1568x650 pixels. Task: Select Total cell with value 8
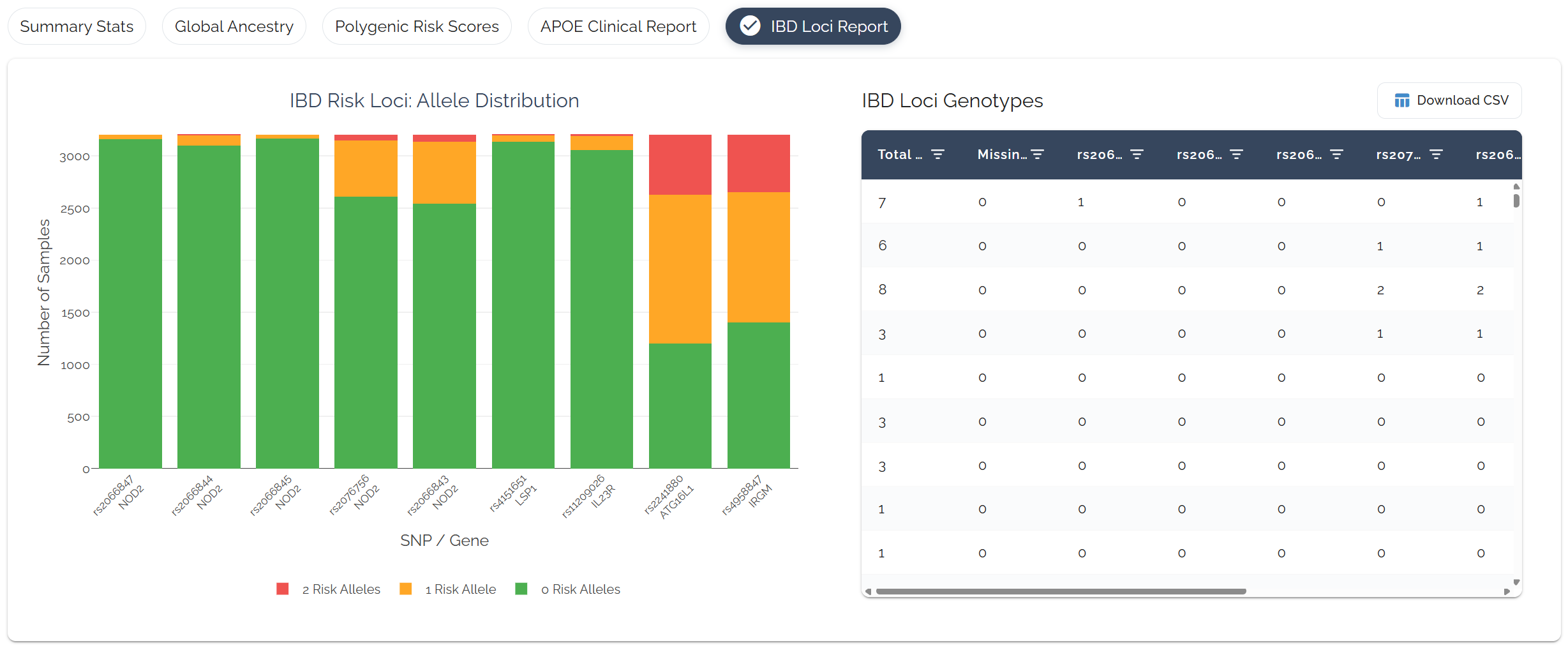pyautogui.click(x=882, y=290)
